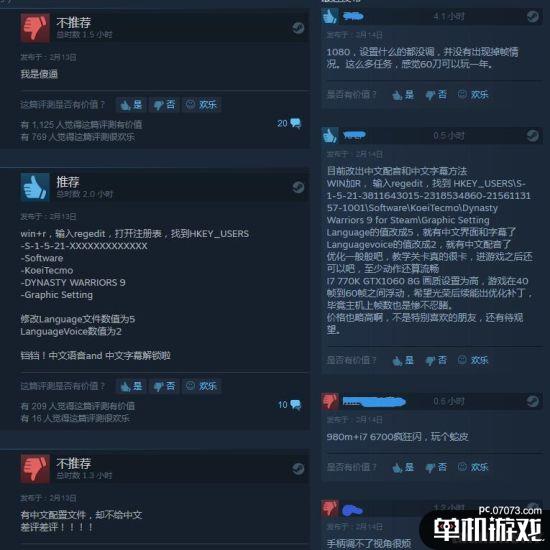This screenshot has width=550, height=550.
Task: Click the Steam logo on the 4.1-hour review
Action: tap(532, 16)
